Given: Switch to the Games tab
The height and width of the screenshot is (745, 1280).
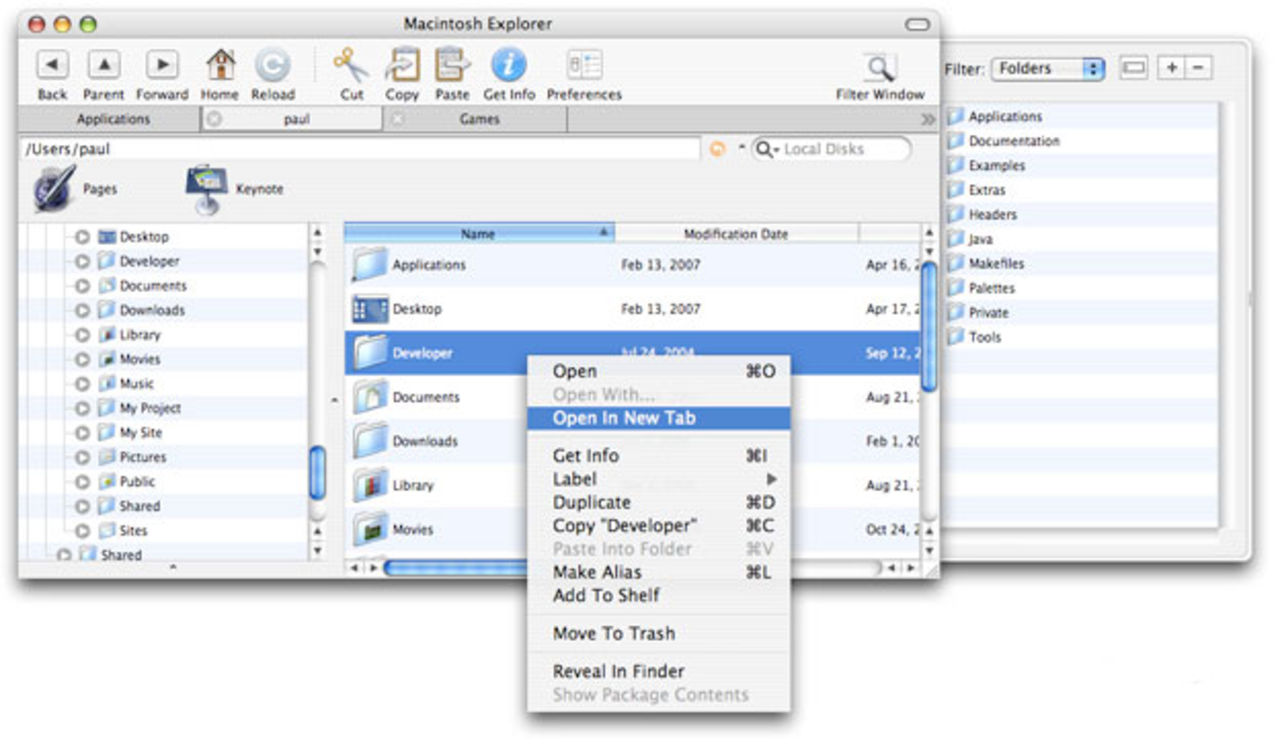Looking at the screenshot, I should pos(479,119).
